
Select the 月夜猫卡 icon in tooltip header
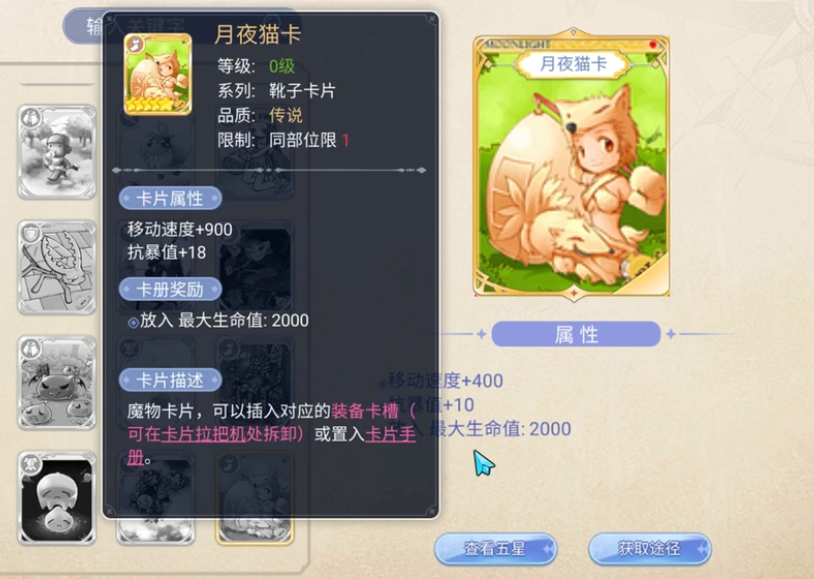pos(158,74)
